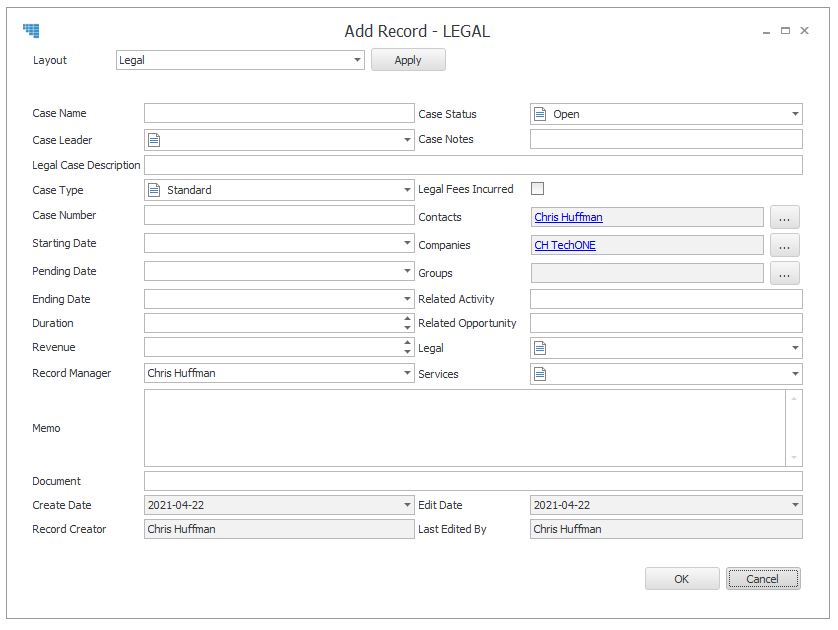This screenshot has width=838, height=630.
Task: Open the CH TechONE company link
Action: click(565, 245)
